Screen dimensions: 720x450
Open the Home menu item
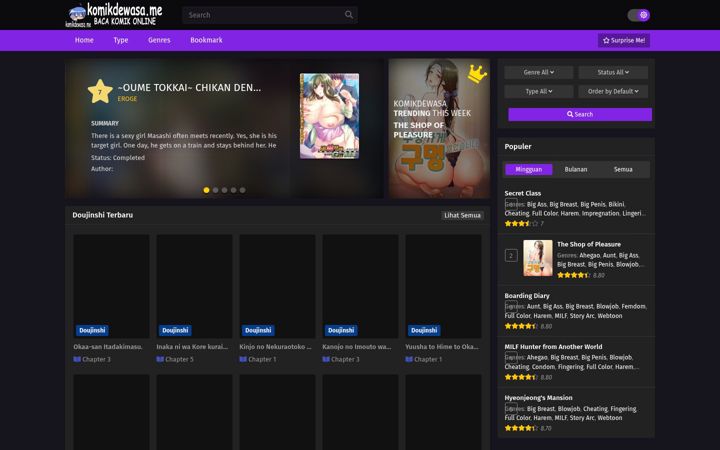point(84,40)
